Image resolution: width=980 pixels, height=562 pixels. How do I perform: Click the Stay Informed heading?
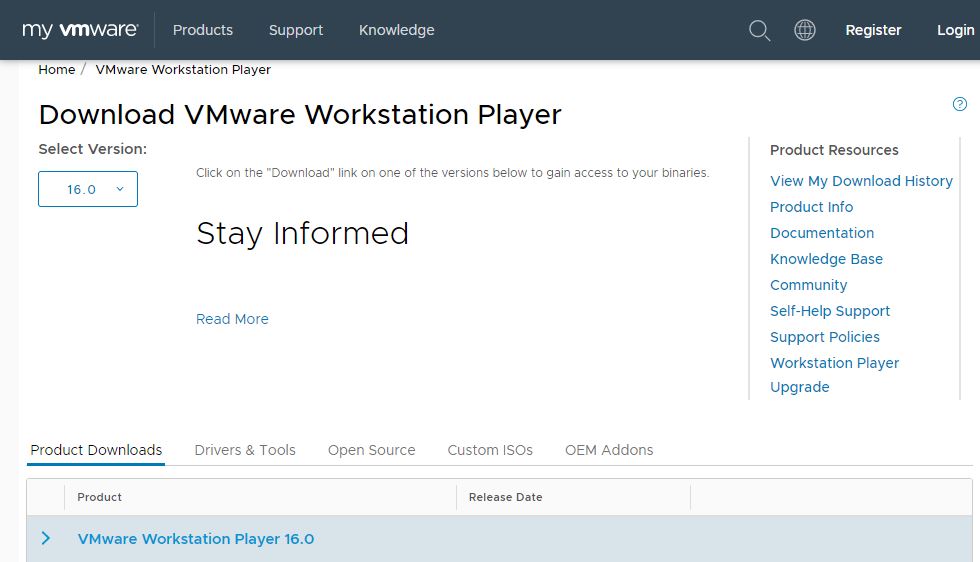pos(302,234)
